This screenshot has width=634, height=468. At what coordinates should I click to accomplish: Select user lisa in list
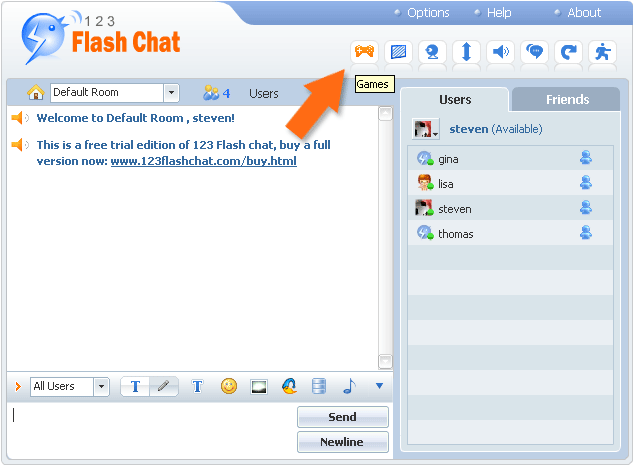click(x=510, y=183)
